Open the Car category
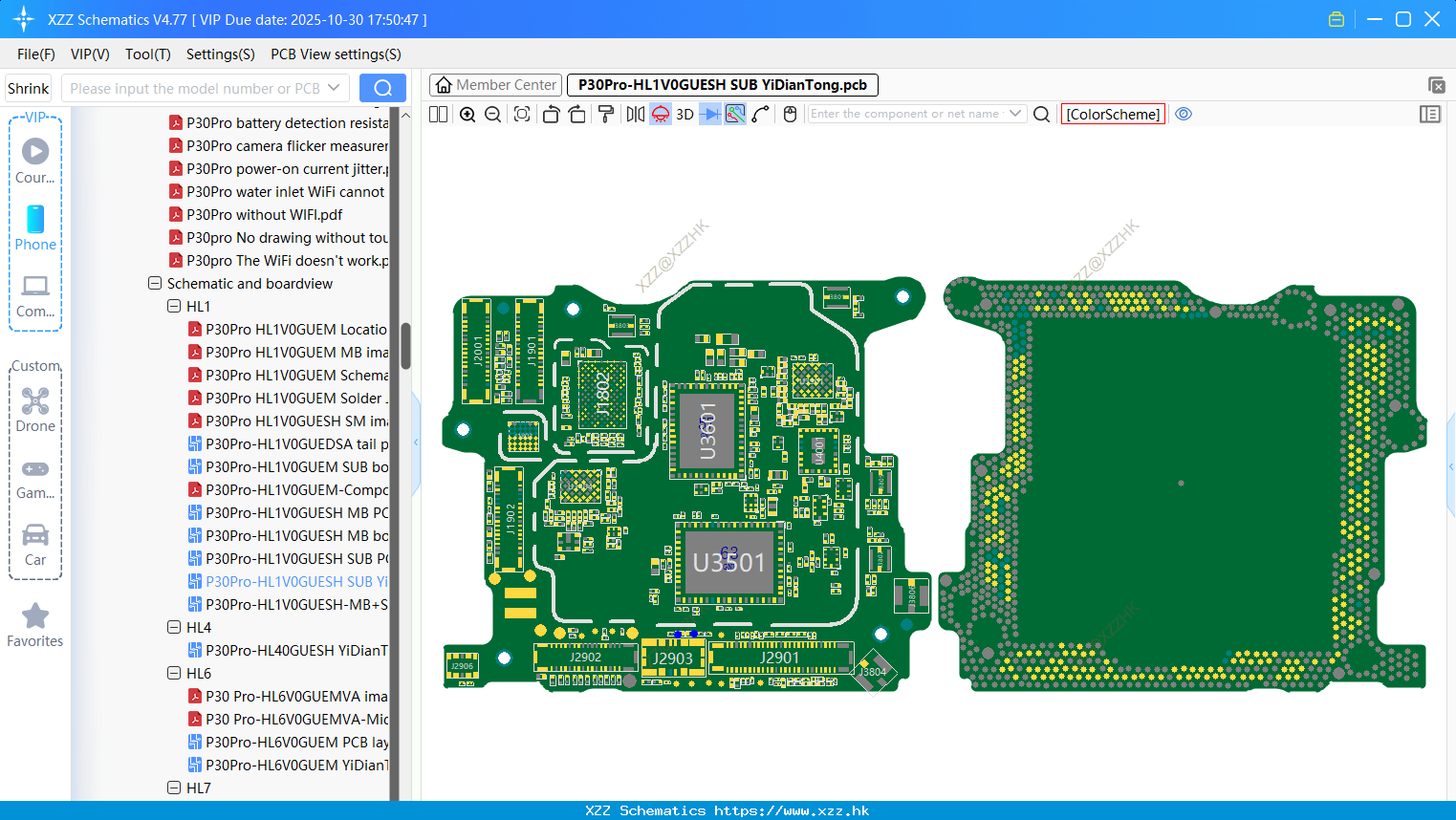The height and width of the screenshot is (820, 1456). (35, 545)
